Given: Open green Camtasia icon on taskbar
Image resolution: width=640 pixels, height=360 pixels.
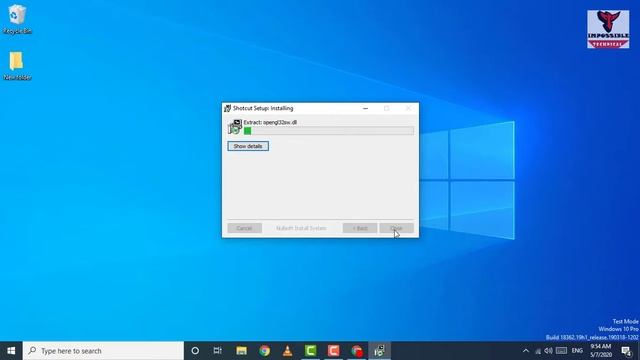Looking at the screenshot, I should pos(311,351).
